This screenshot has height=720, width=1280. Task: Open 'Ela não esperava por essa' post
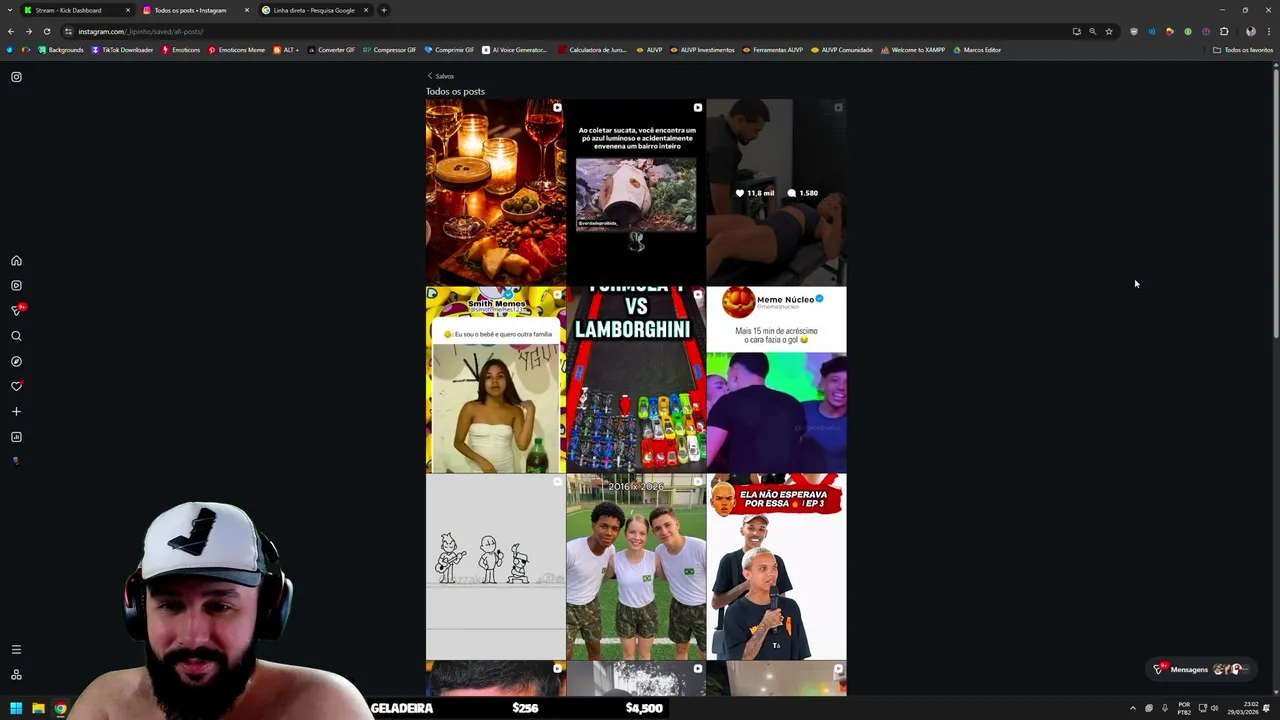776,567
